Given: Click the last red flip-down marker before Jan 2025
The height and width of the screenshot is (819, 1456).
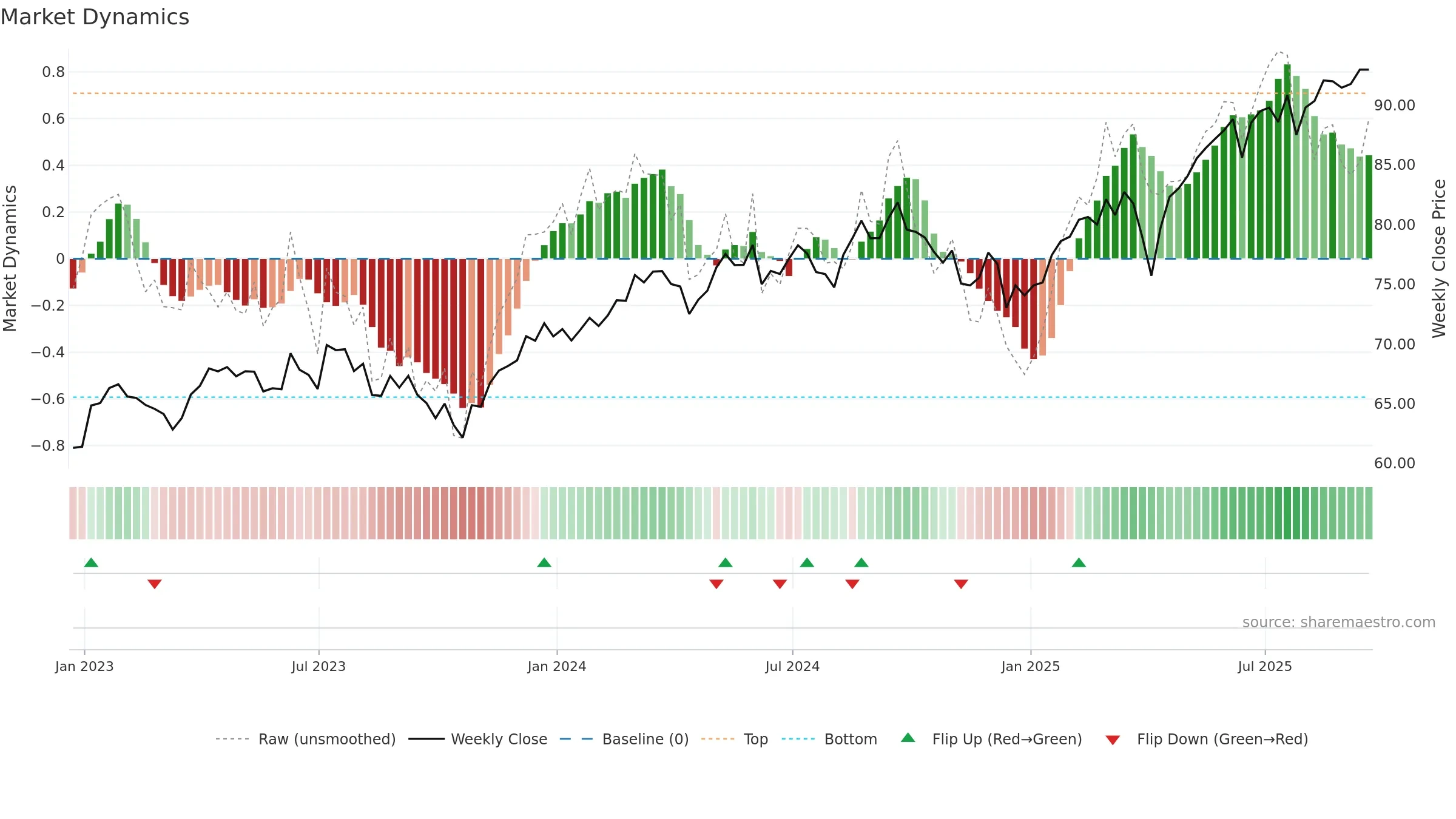Looking at the screenshot, I should point(961,584).
